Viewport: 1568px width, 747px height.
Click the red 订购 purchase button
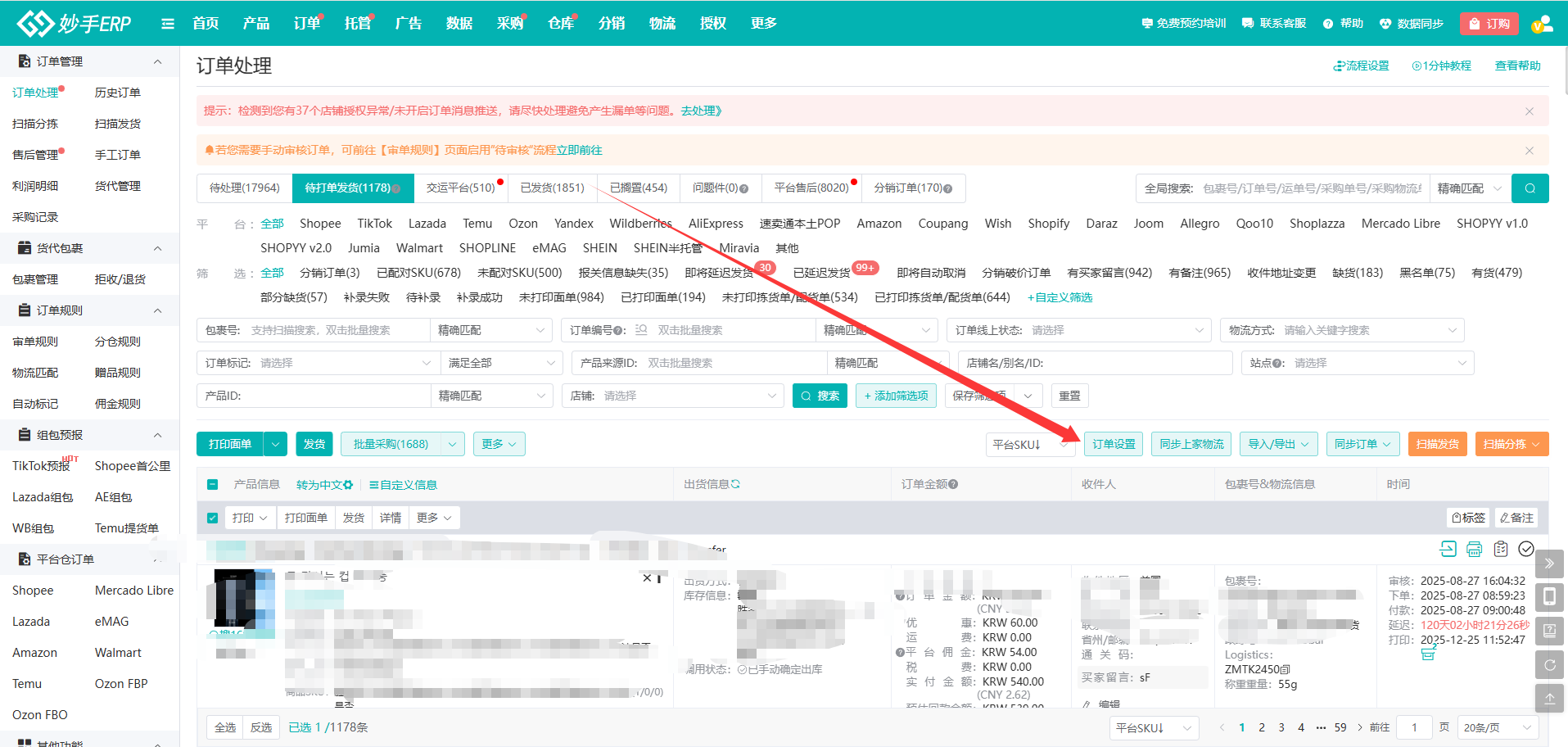[1489, 24]
